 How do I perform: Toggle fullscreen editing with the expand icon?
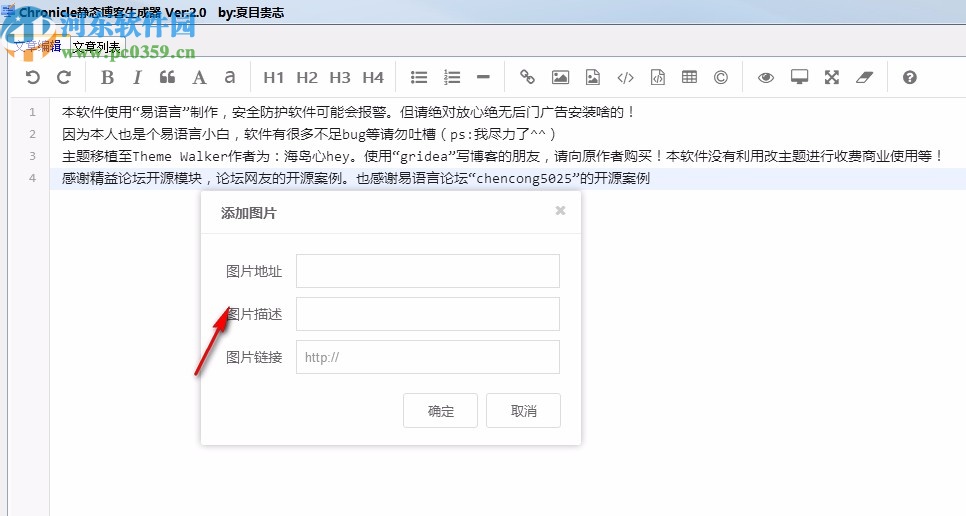click(832, 77)
